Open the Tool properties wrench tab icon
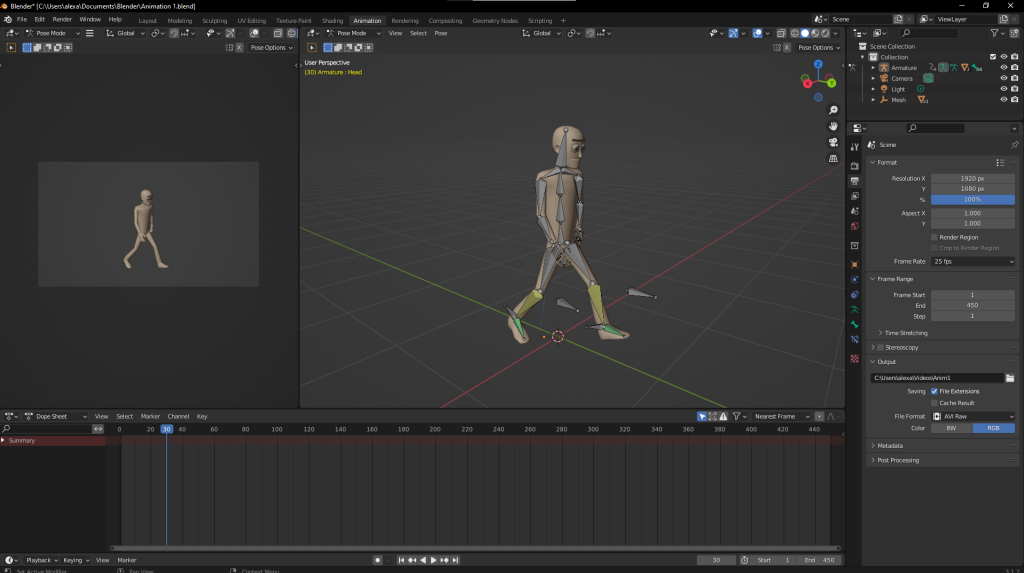1024x573 pixels. pyautogui.click(x=854, y=147)
